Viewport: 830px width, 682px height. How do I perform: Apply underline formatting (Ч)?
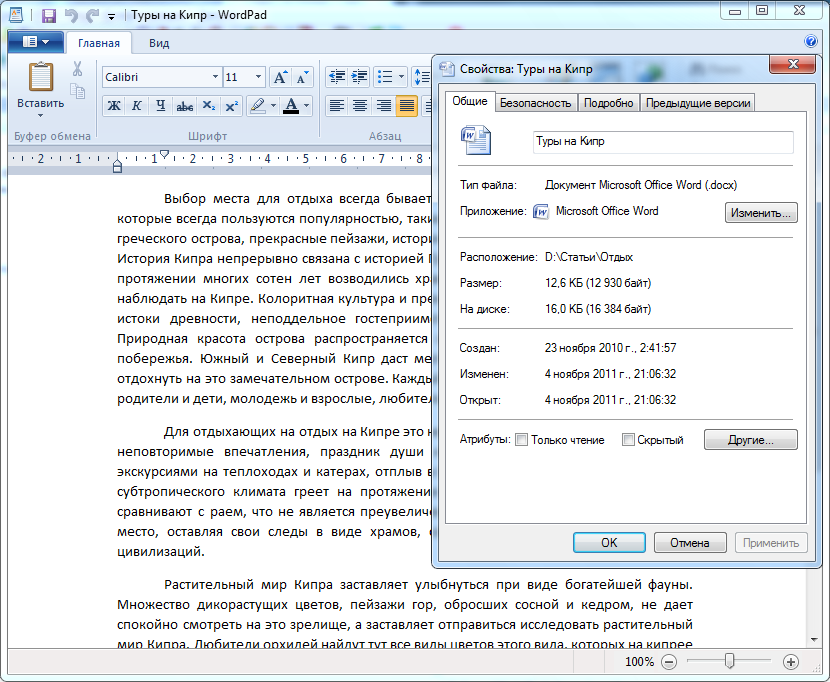click(x=160, y=106)
